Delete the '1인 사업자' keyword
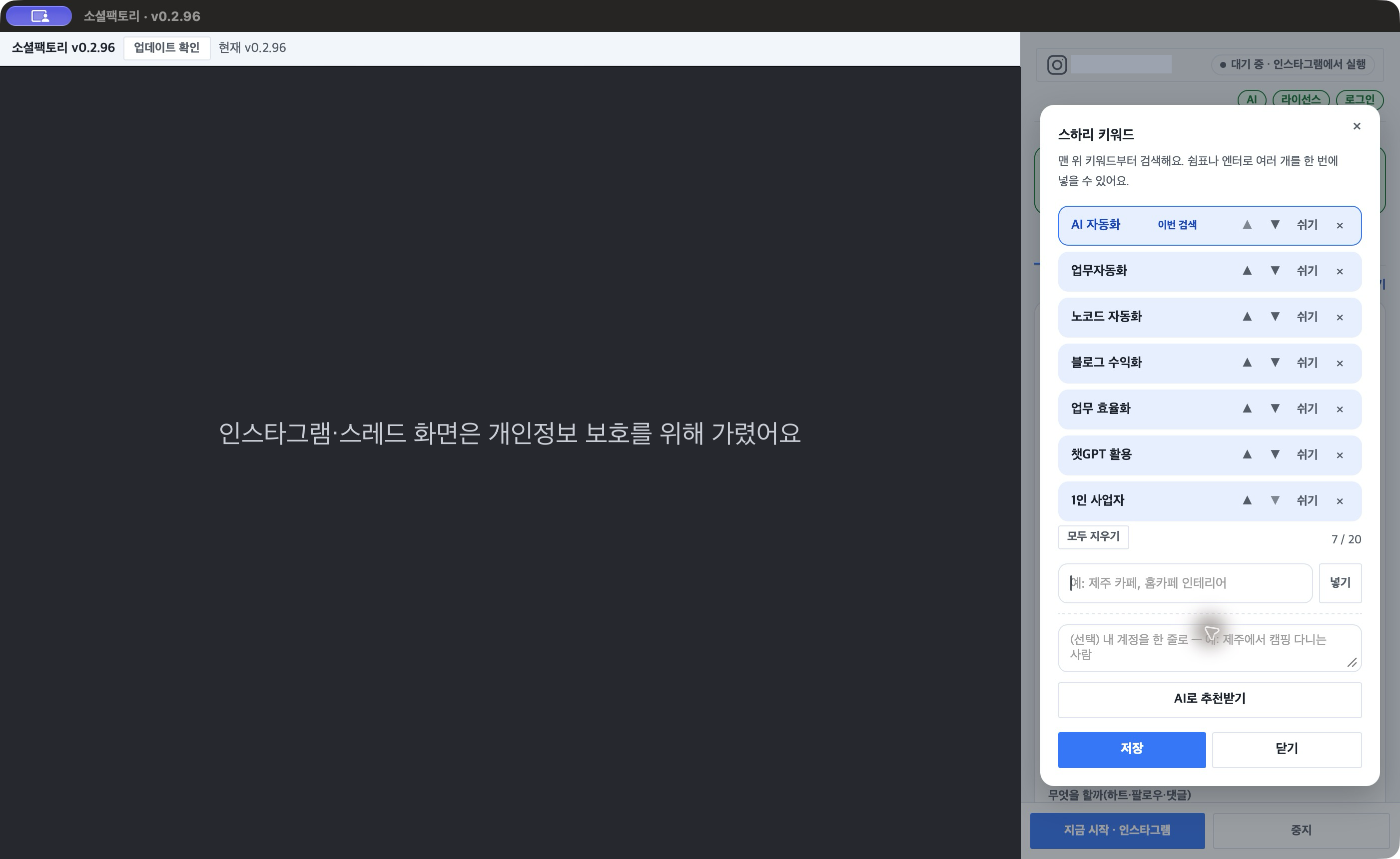 pyautogui.click(x=1340, y=501)
